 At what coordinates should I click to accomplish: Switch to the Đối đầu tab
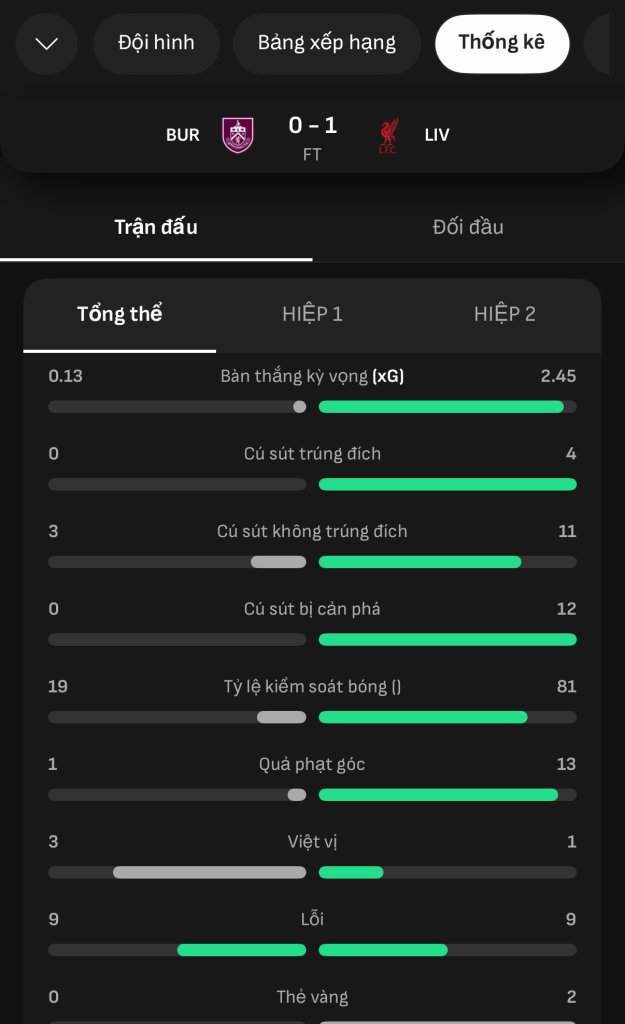click(468, 227)
